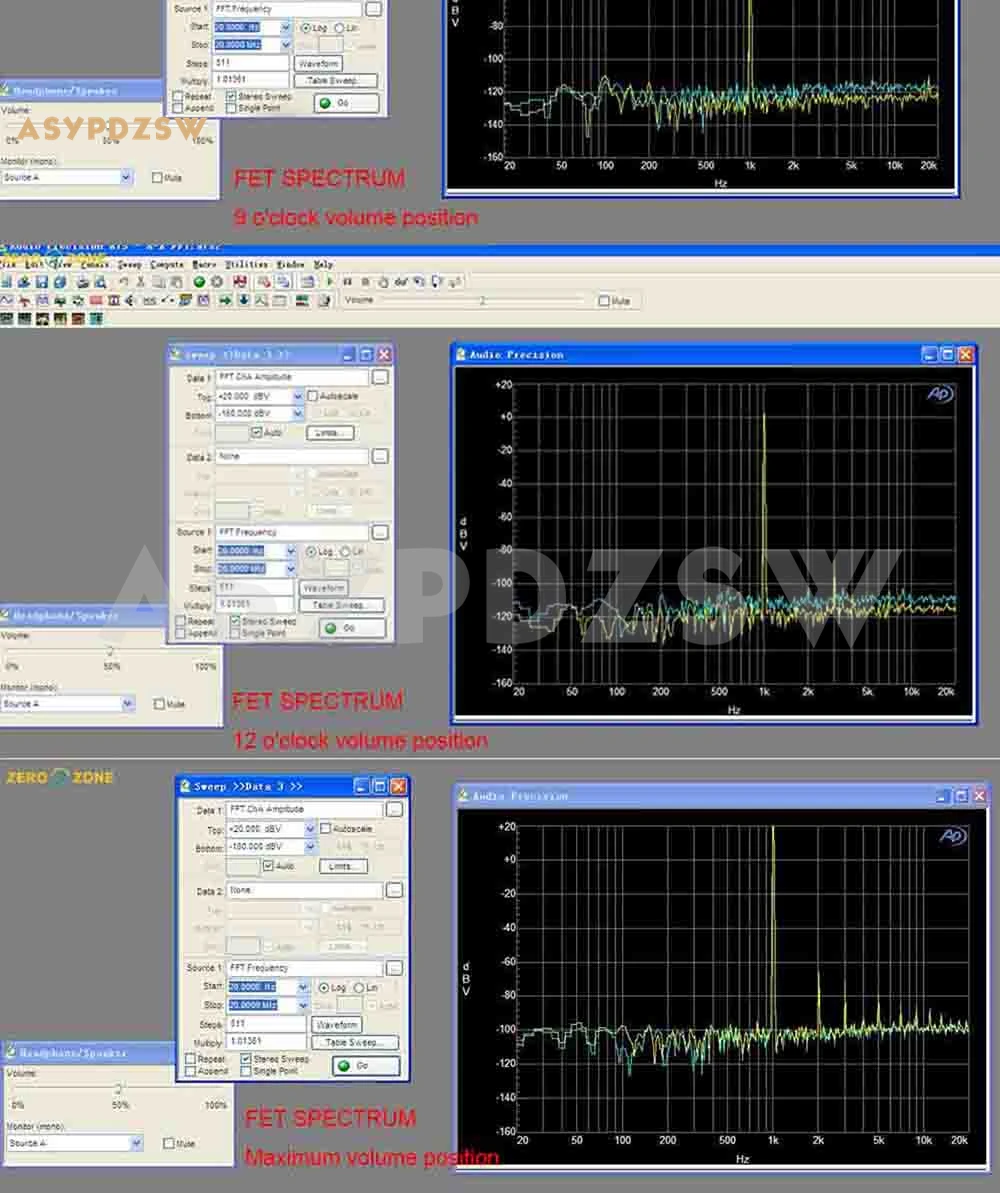
Task: Open the Top dBV dropdown in the Maximum volume Sweep panel
Action: (311, 829)
